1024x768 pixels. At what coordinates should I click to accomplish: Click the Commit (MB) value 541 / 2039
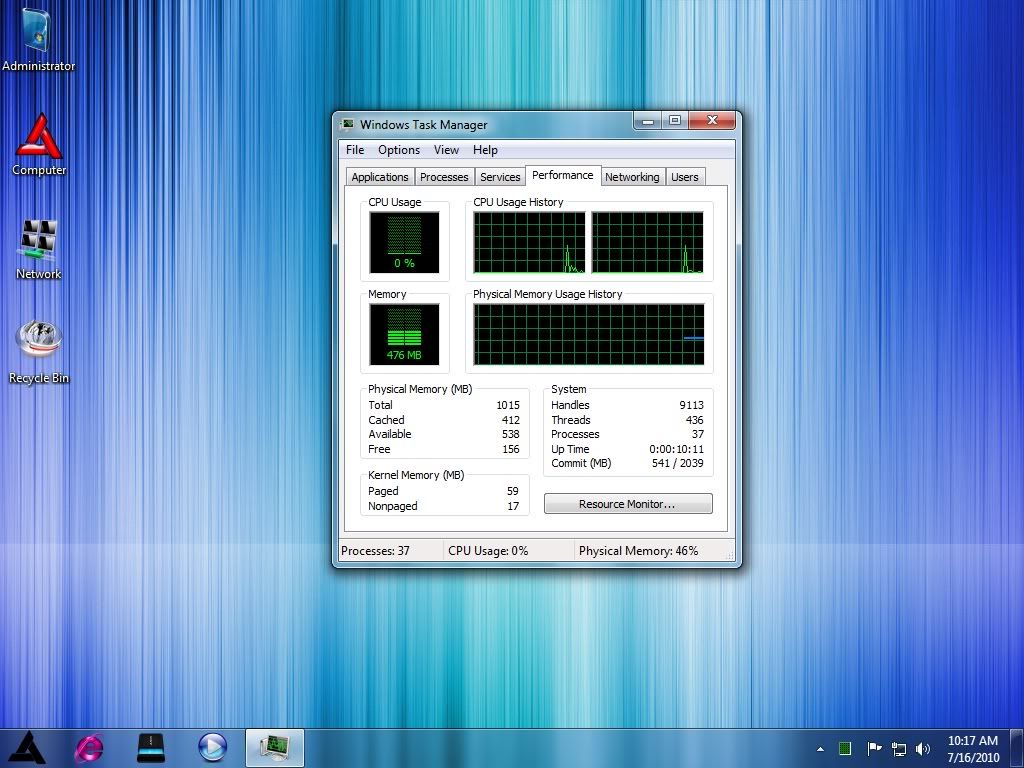click(x=678, y=463)
